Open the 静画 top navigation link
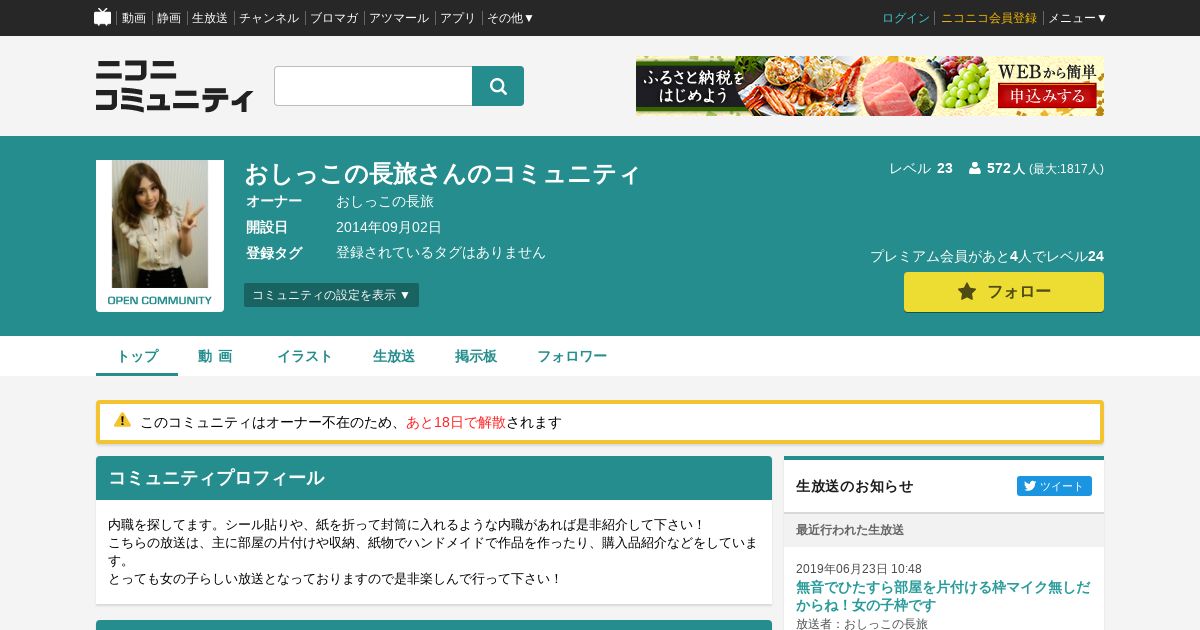The height and width of the screenshot is (630, 1200). (x=169, y=18)
